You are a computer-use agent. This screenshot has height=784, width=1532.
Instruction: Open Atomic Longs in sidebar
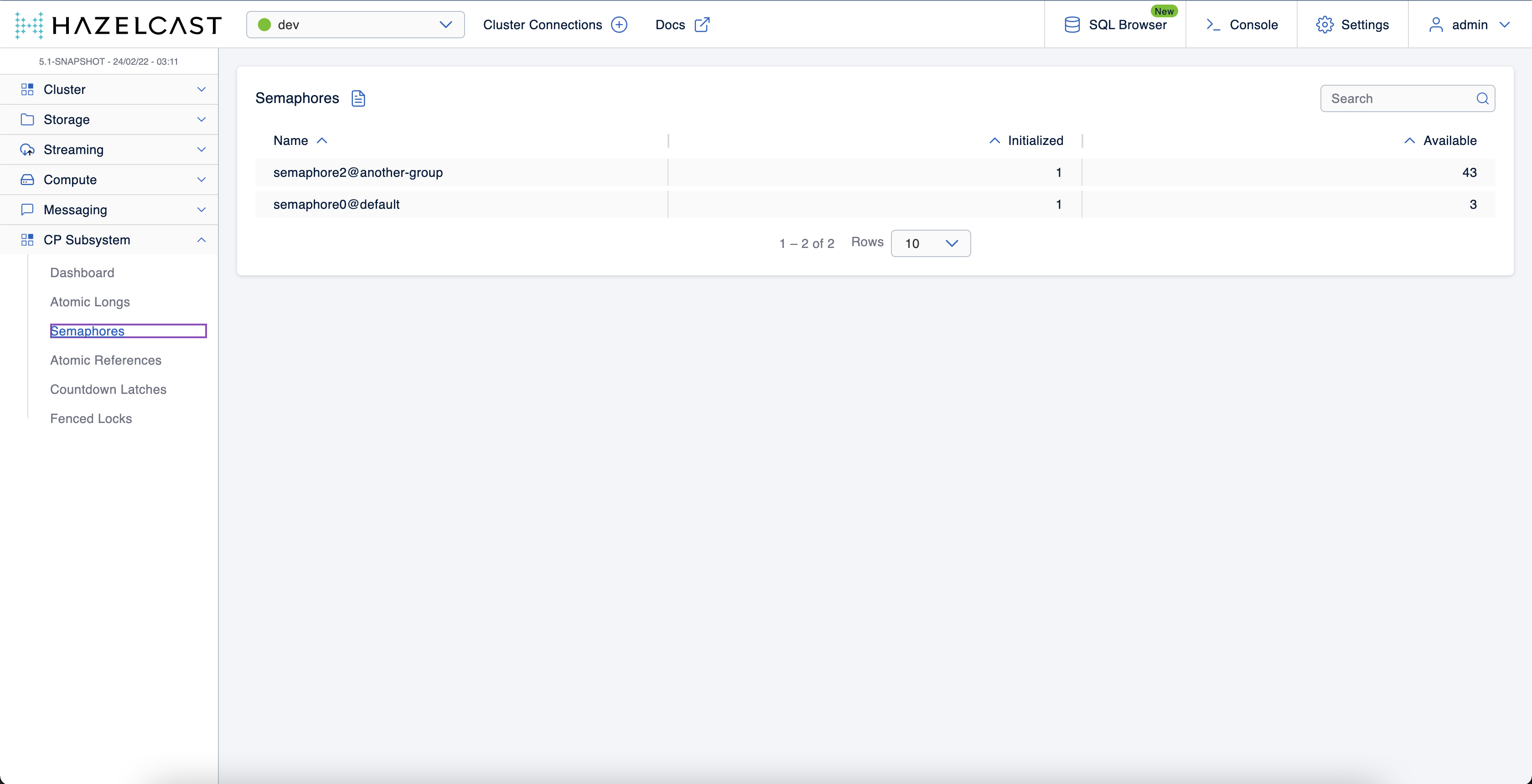[x=90, y=302]
